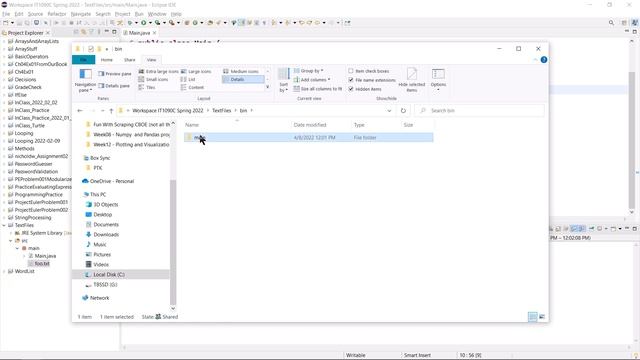The height and width of the screenshot is (360, 640).
Task: Click the Large thumbnails view icon at bottom right
Action: (542, 317)
